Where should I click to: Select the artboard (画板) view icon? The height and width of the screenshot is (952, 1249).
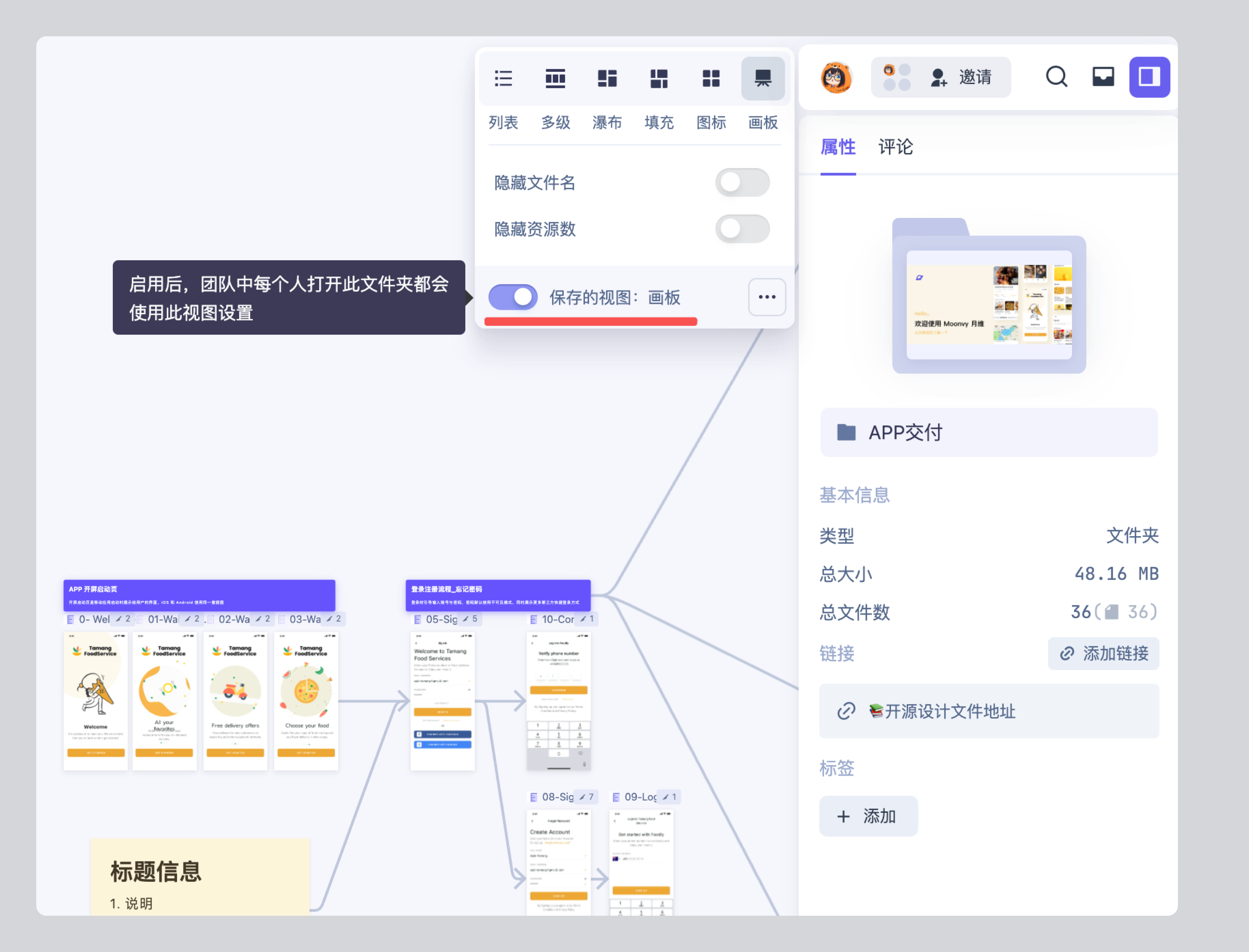click(x=763, y=78)
